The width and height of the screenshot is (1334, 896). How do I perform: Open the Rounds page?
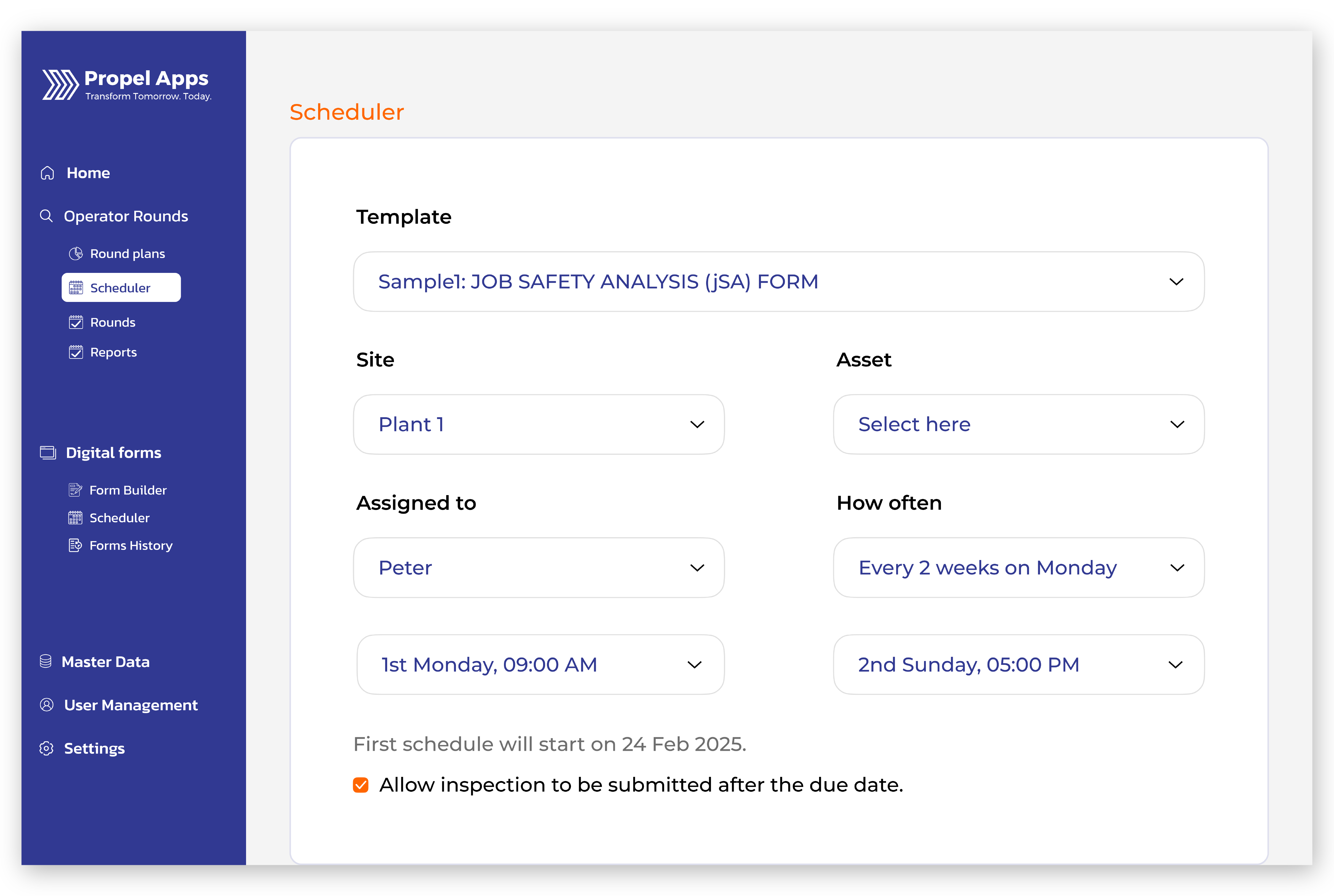pos(113,322)
